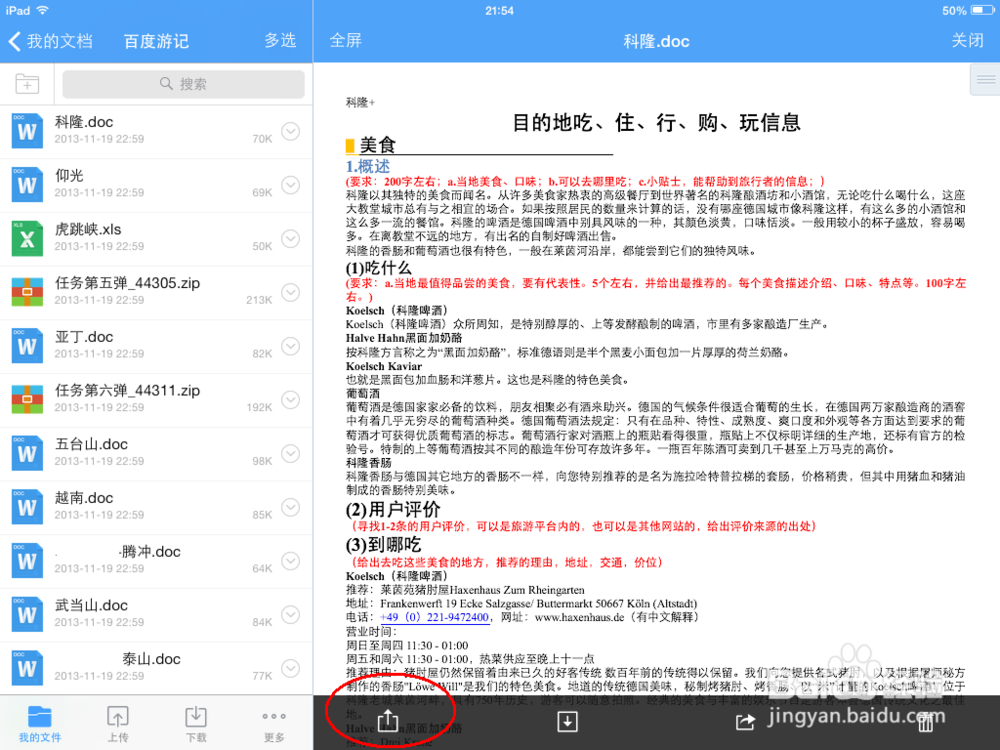Open the 腾冲.doc Word file icon
The width and height of the screenshot is (1000, 750).
(x=27, y=561)
